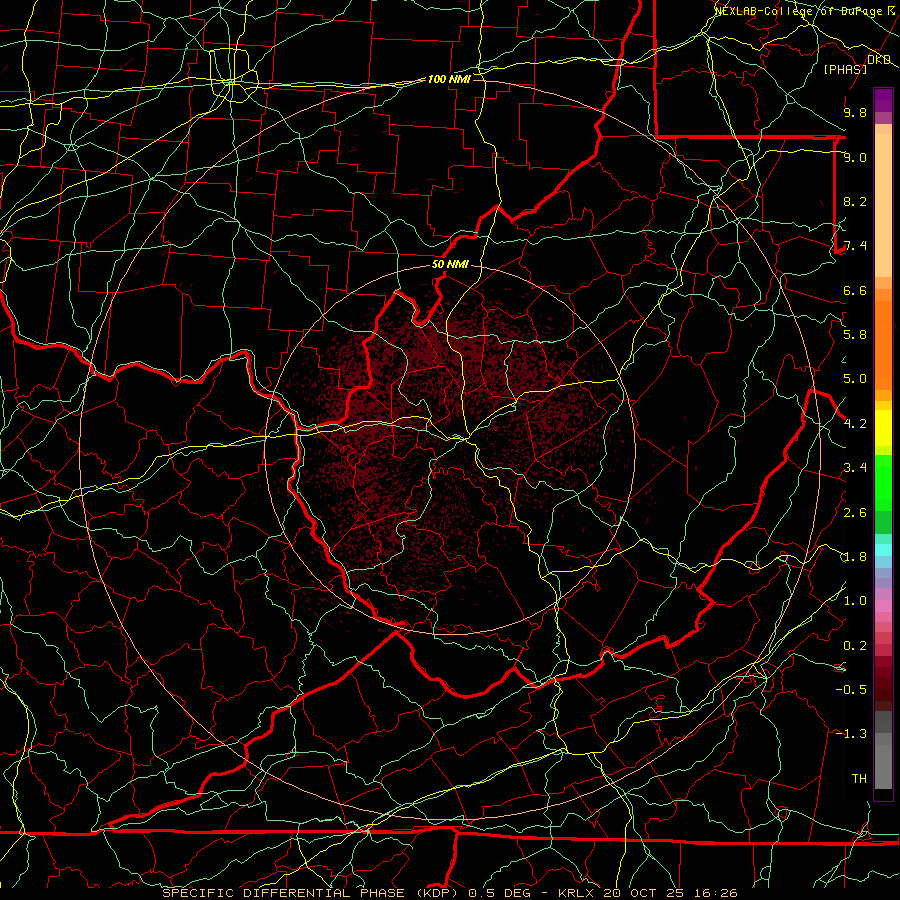This screenshot has width=900, height=900.
Task: Click the KRLX radar site identifier
Action: pyautogui.click(x=577, y=893)
